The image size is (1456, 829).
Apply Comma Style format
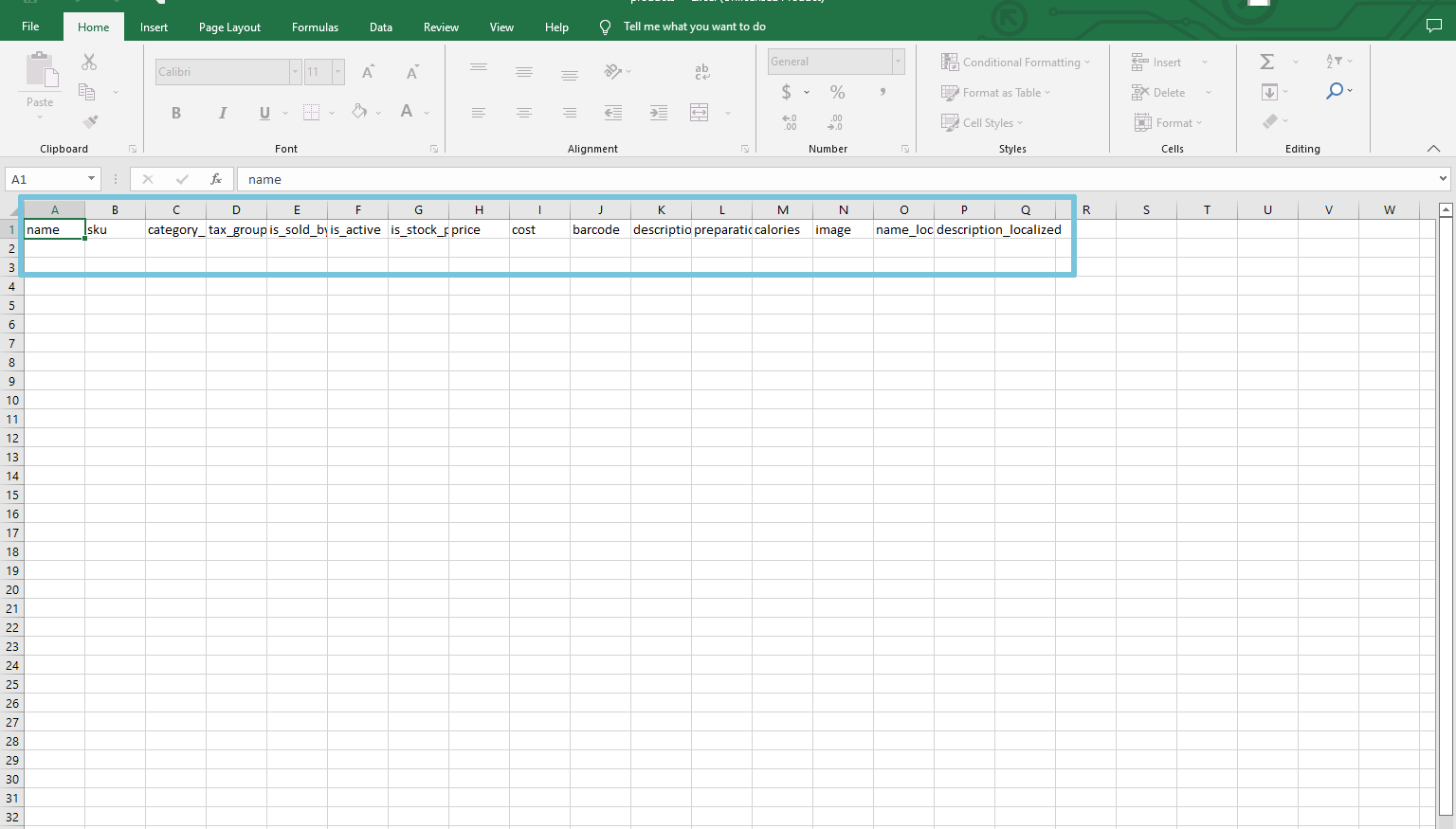[883, 92]
